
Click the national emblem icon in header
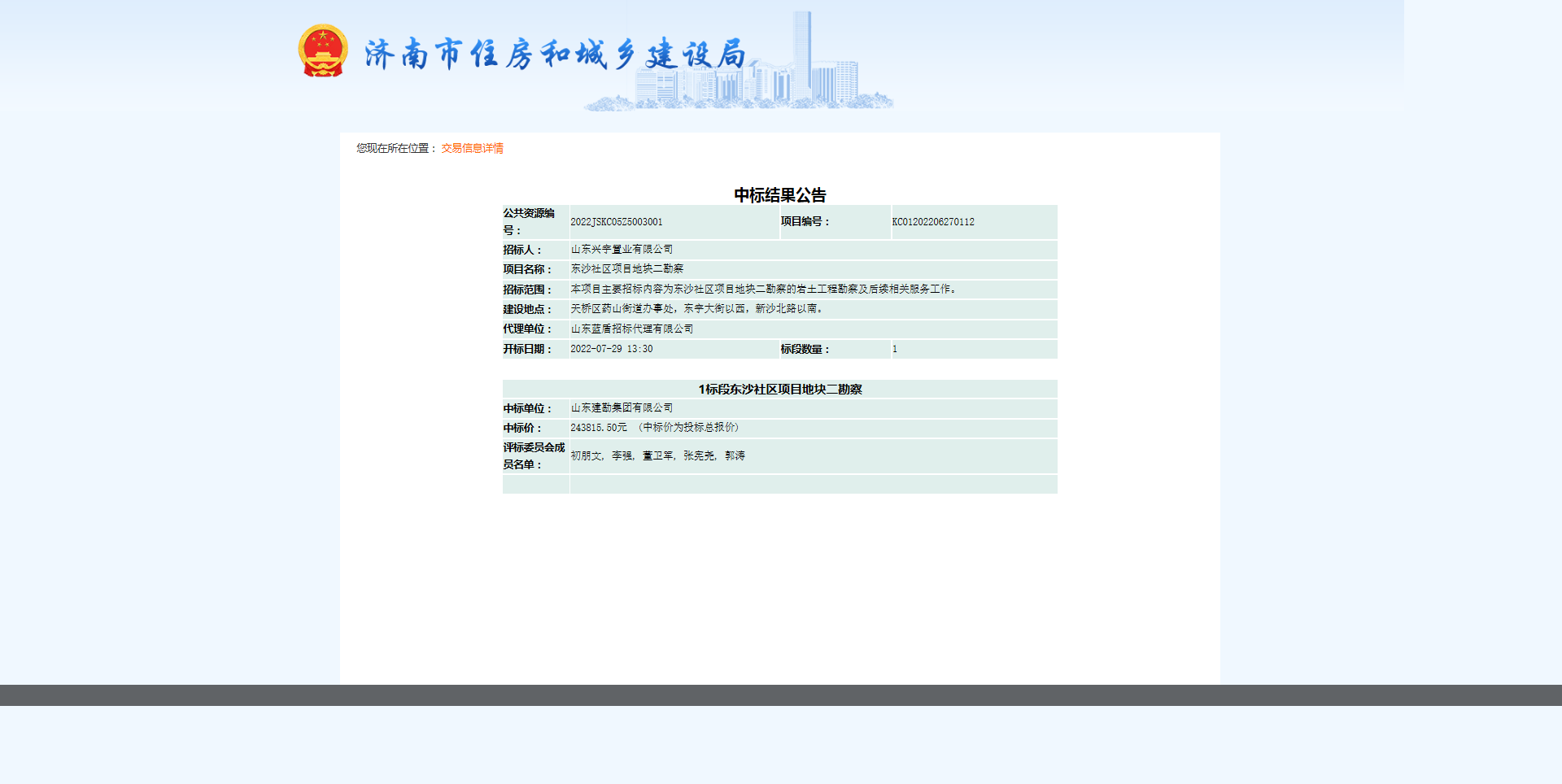323,50
